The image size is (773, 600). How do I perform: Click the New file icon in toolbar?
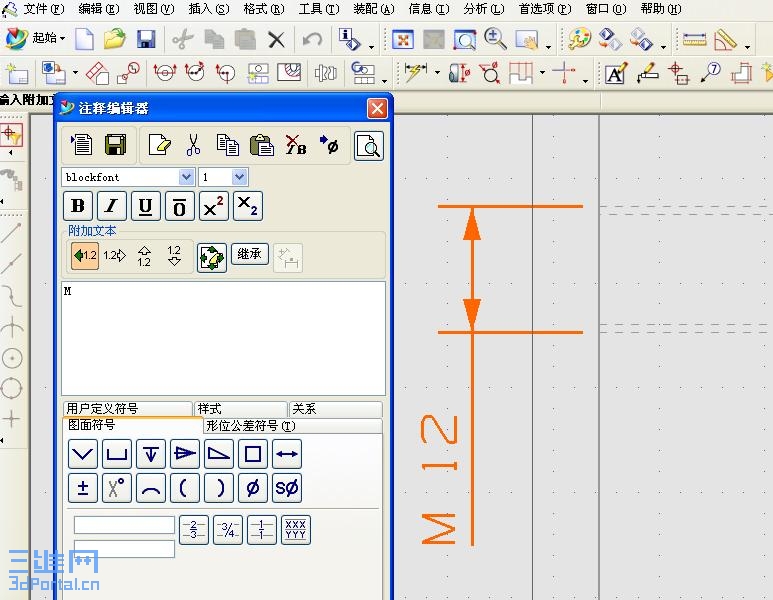point(84,38)
